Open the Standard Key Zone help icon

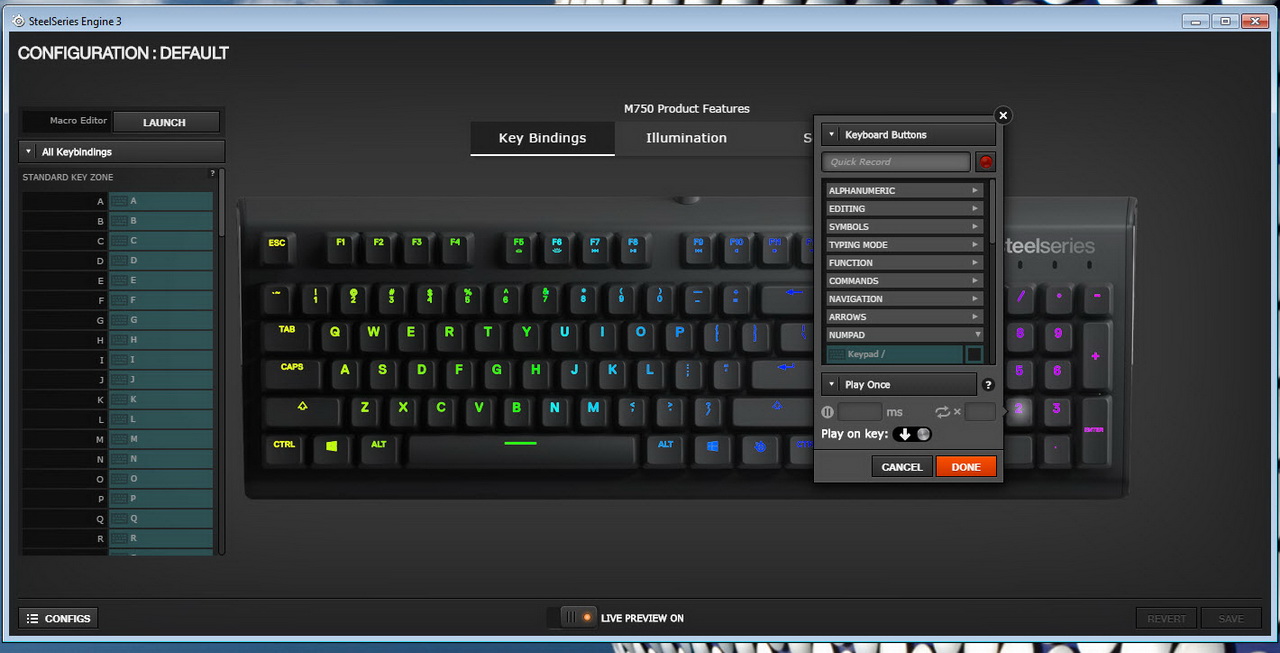[212, 174]
